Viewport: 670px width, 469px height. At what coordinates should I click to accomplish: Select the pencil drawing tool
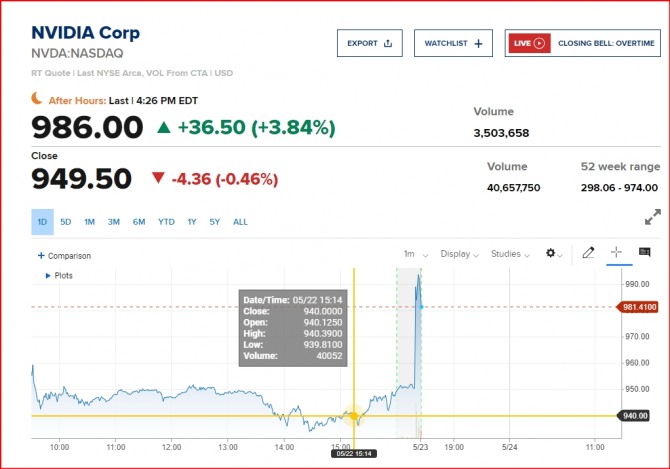coord(588,254)
